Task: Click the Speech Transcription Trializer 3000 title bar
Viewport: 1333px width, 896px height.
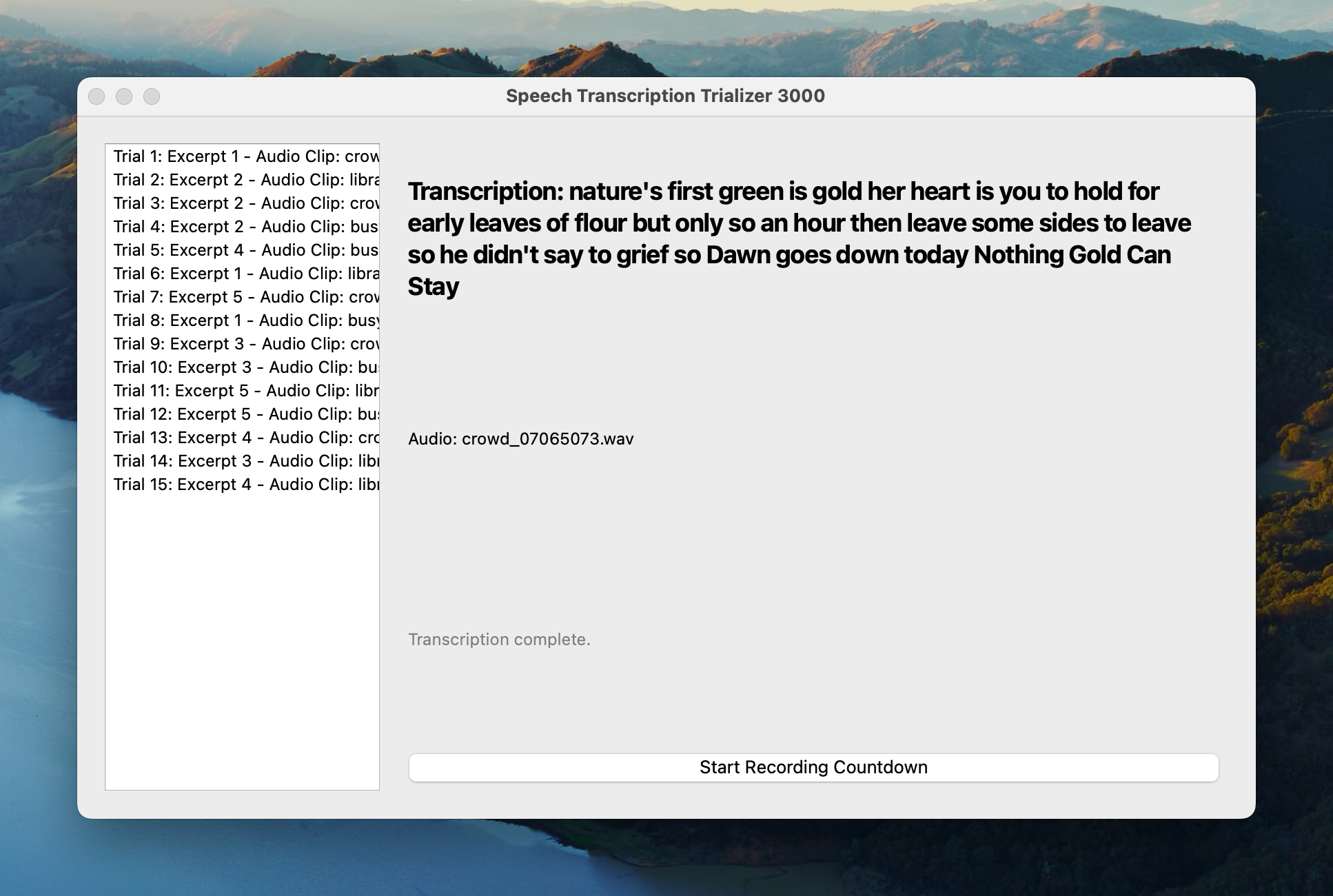Action: (665, 96)
